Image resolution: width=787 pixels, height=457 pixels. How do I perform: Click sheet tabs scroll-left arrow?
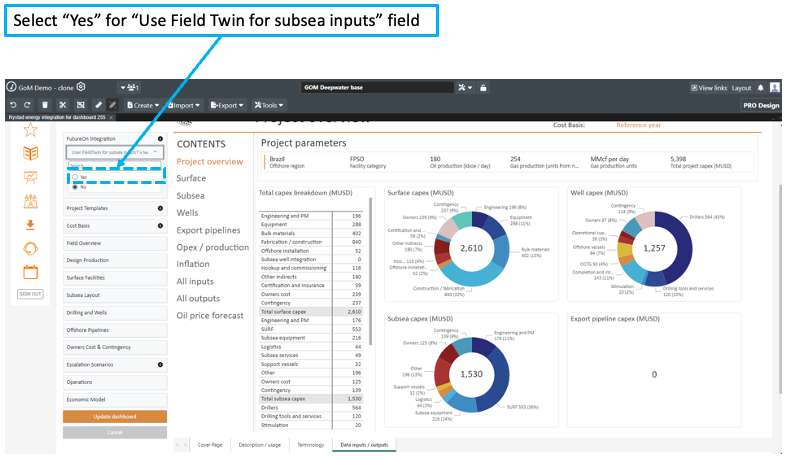178,445
